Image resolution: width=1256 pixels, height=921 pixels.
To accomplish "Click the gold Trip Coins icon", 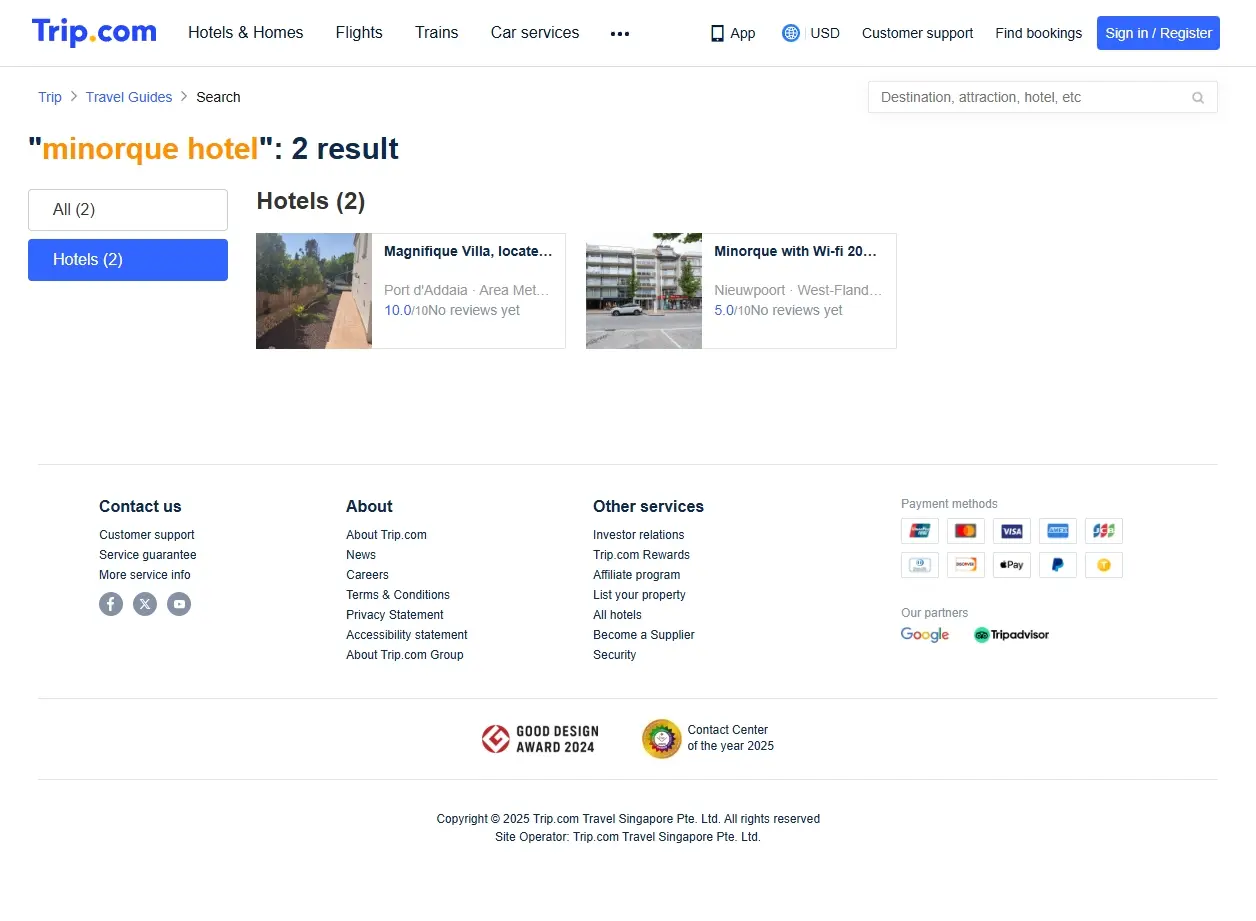I will coord(1104,565).
